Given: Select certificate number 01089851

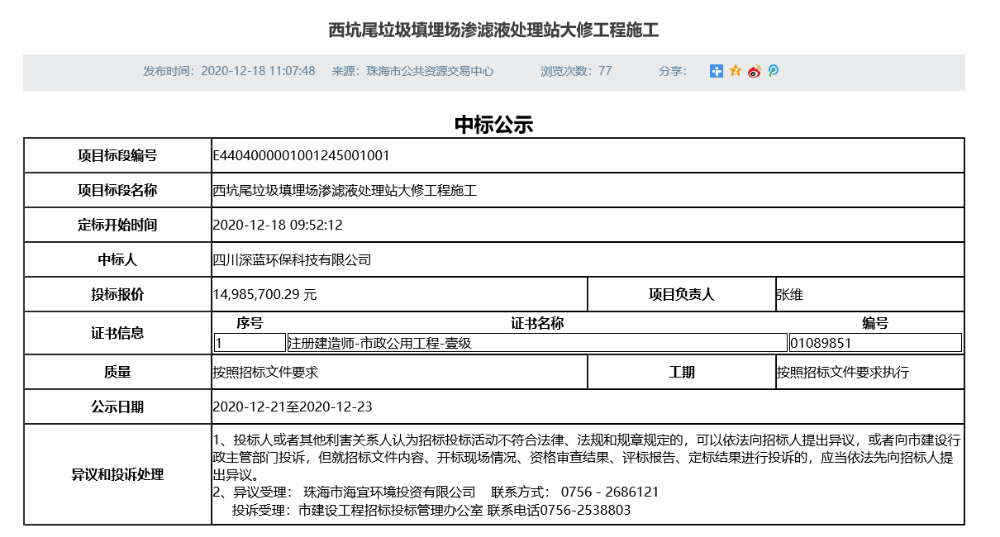Looking at the screenshot, I should point(820,343).
